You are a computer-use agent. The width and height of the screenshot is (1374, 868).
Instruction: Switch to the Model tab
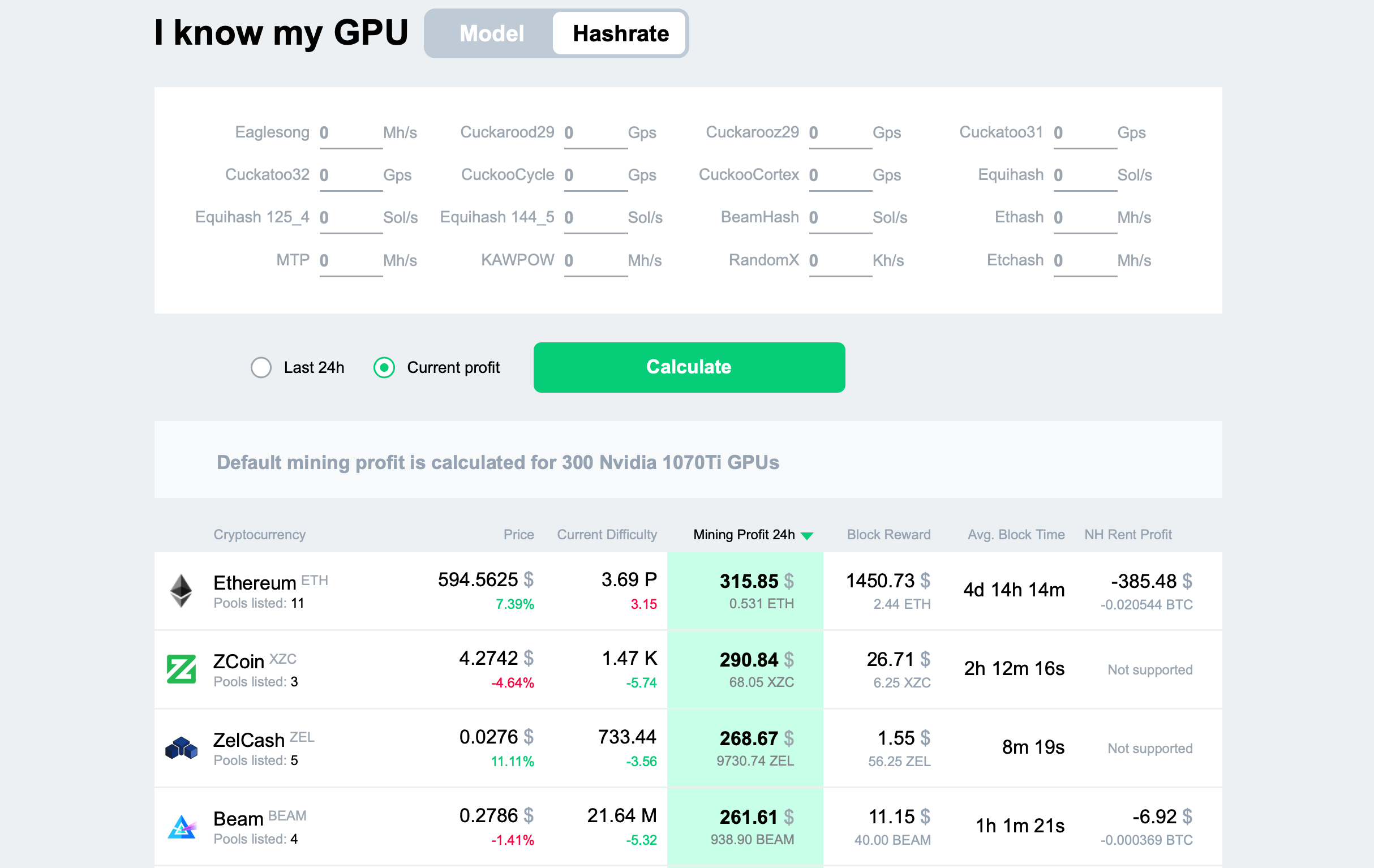[490, 34]
